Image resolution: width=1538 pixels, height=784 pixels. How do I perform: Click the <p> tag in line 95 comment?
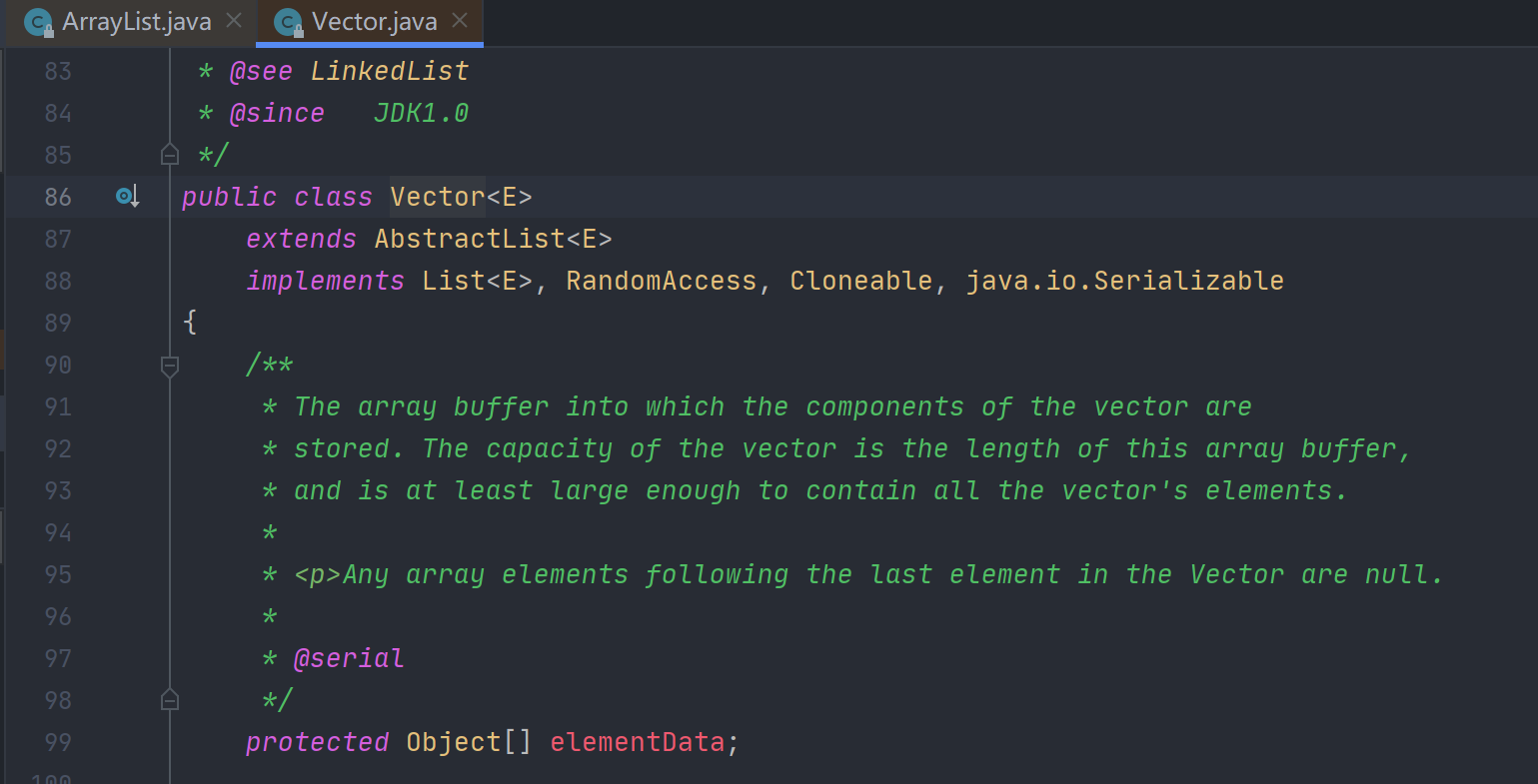(318, 574)
